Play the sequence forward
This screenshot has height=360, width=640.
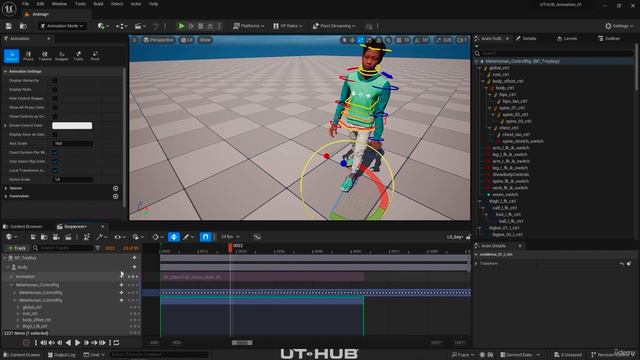tap(77, 343)
